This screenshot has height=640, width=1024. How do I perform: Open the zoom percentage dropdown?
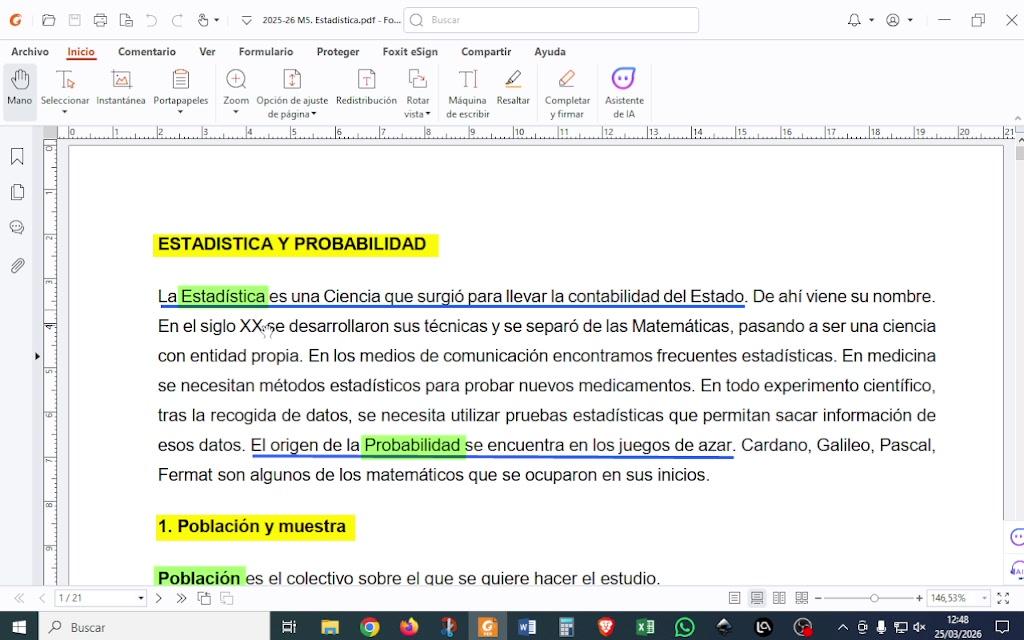(985, 598)
